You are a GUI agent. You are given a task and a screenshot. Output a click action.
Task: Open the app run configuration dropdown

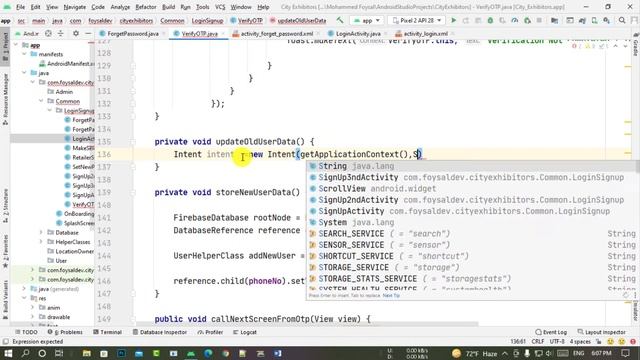click(x=367, y=20)
